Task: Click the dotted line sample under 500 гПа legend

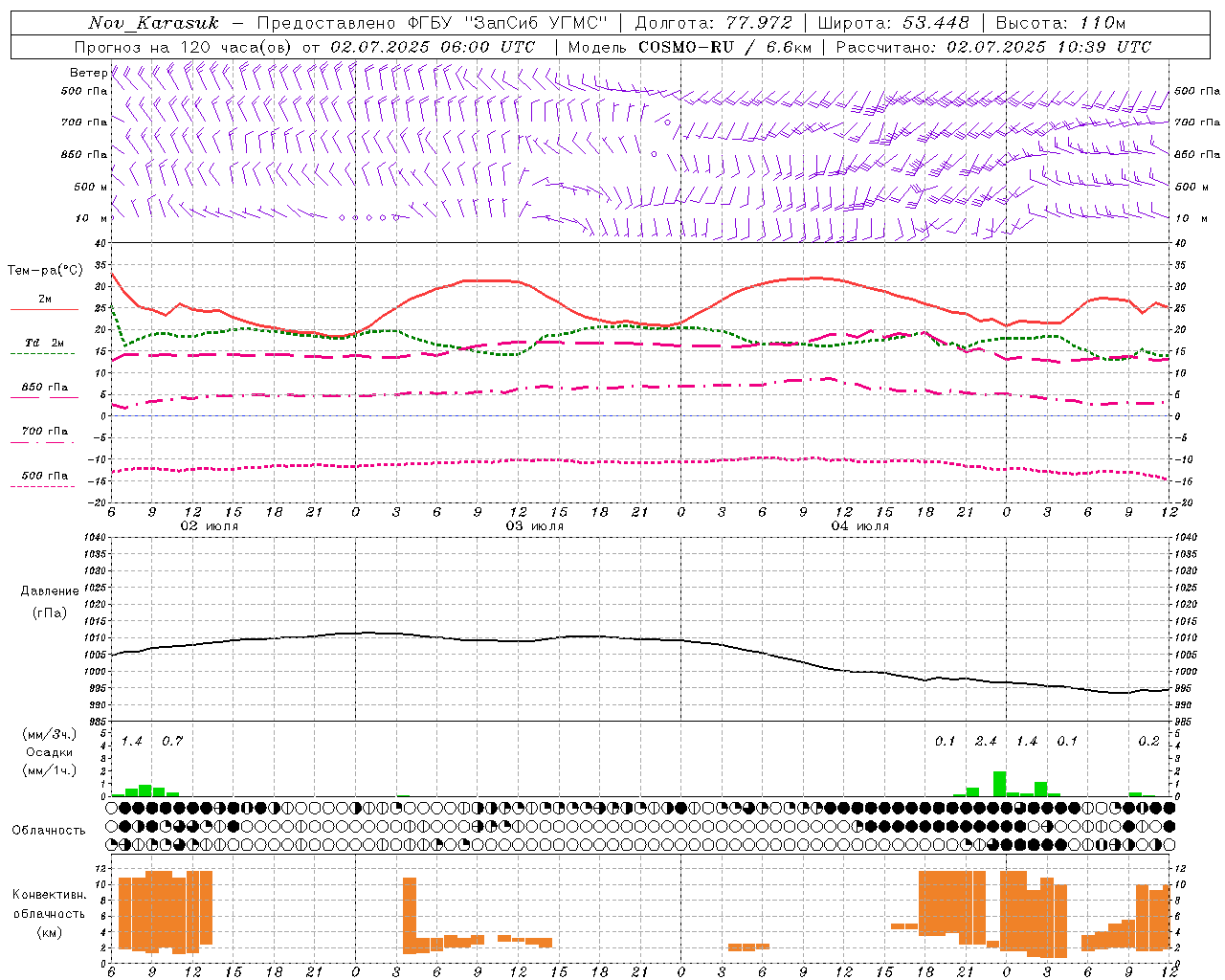Action: pyautogui.click(x=42, y=486)
